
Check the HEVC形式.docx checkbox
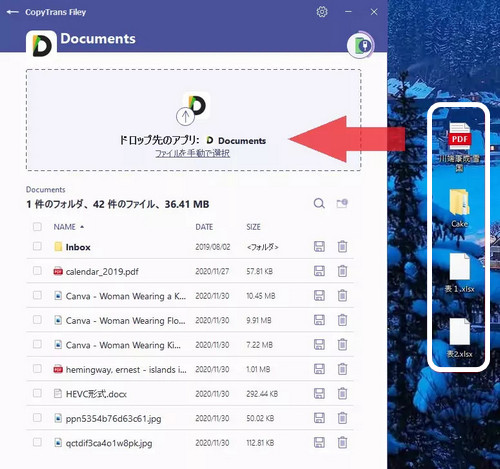pos(37,393)
